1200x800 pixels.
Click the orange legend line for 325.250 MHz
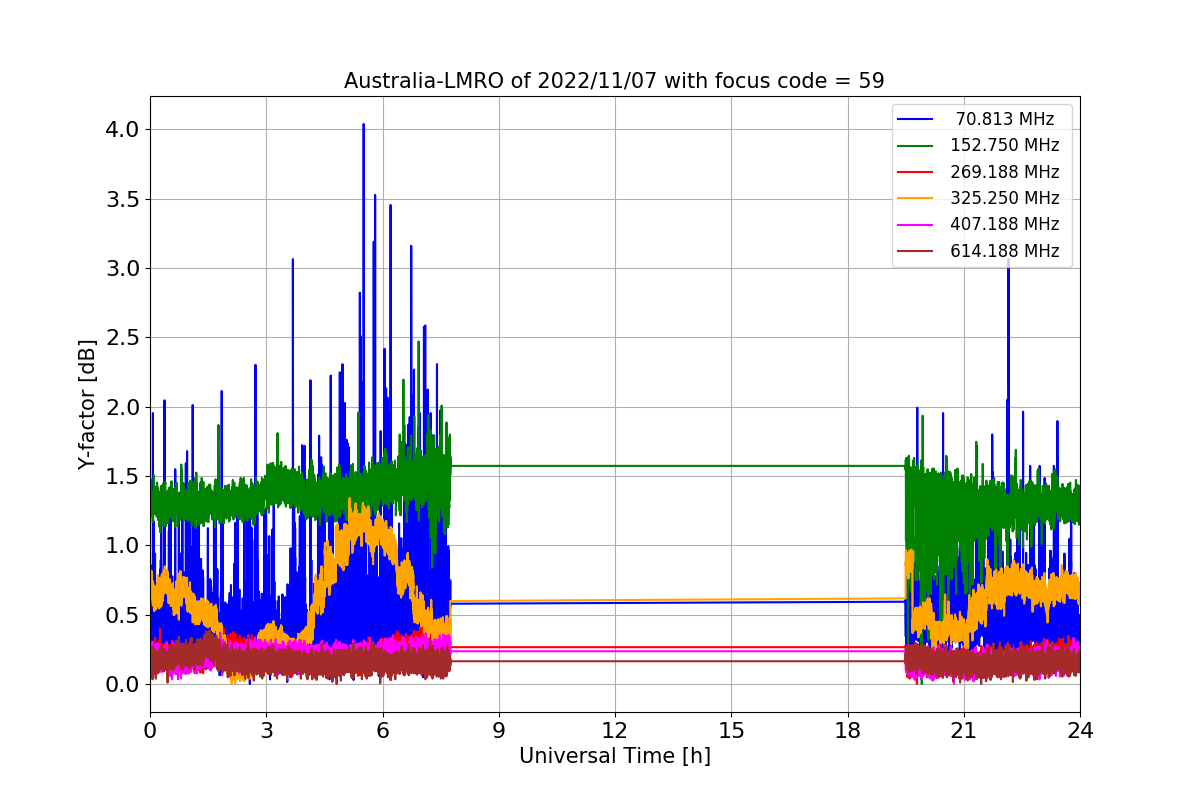916,199
